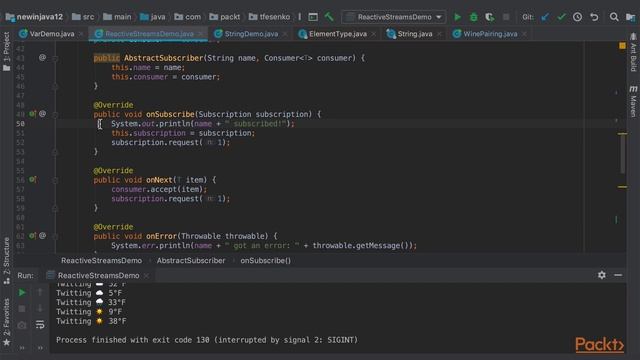
Task: Click the com package breadcrumb
Action: (x=187, y=17)
